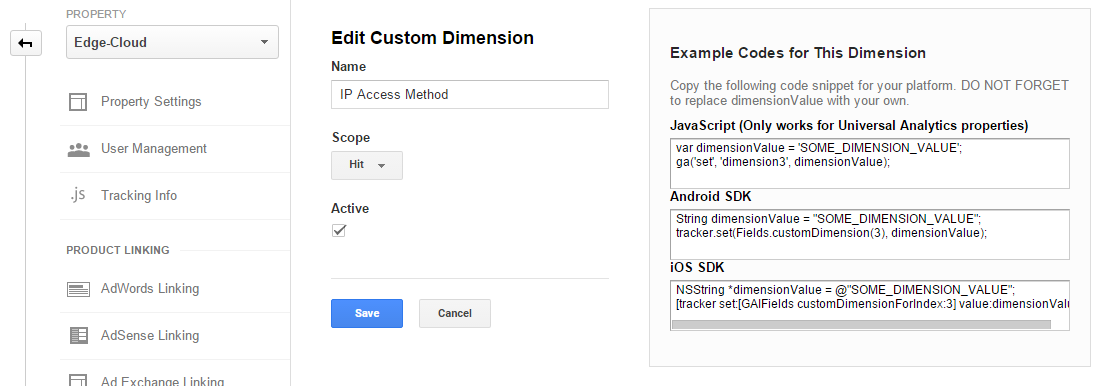Click the 'Scope' field label
Screen dimensions: 1108x386
tap(350, 137)
